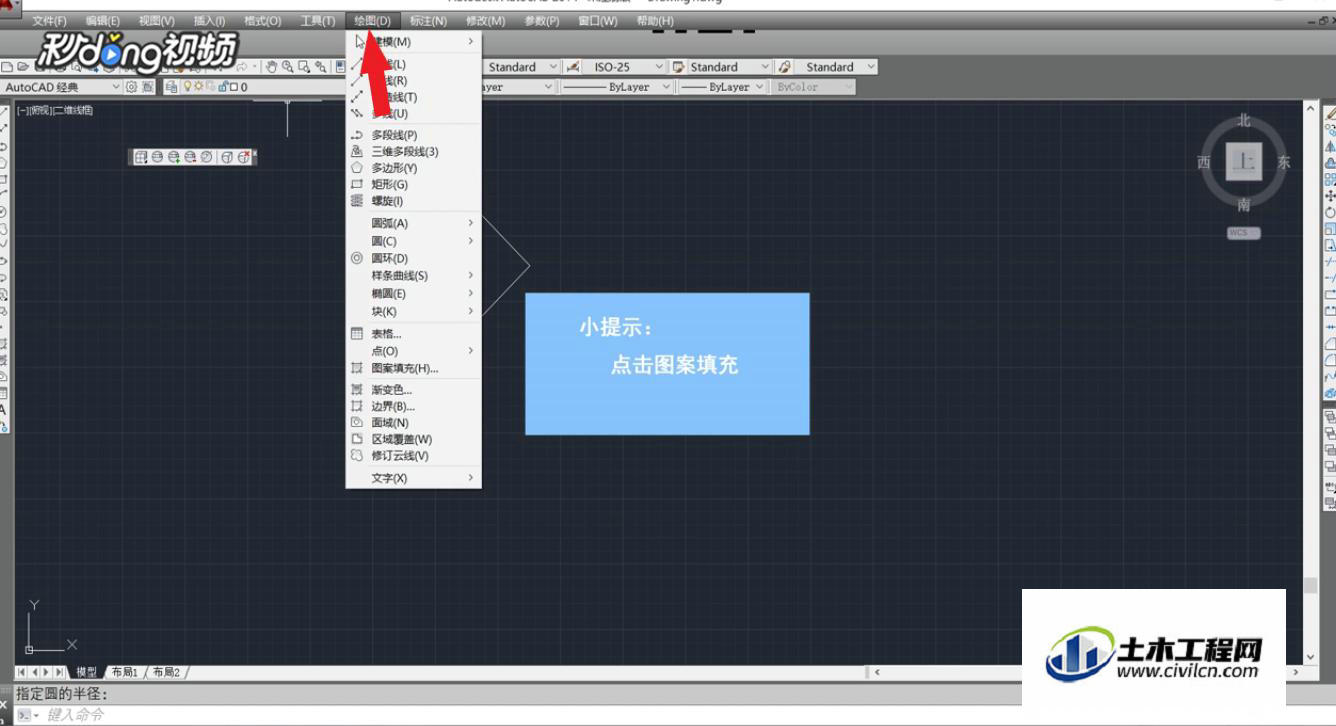Click Zoom Window icon

[x=303, y=67]
